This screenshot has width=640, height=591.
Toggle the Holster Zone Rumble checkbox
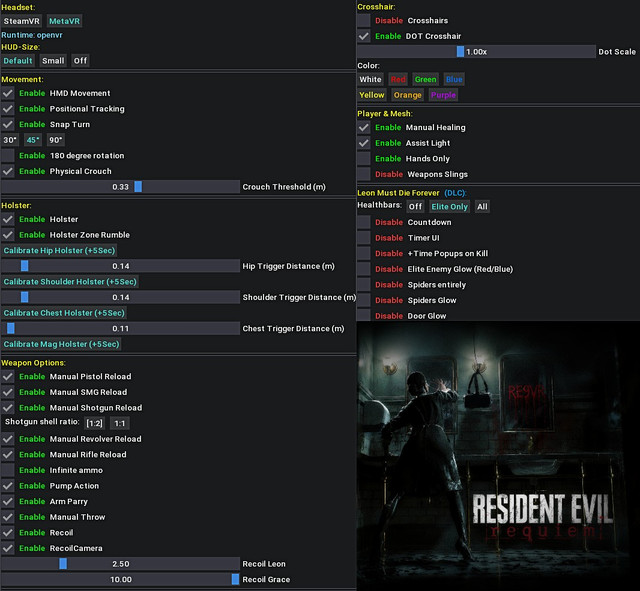click(8, 235)
